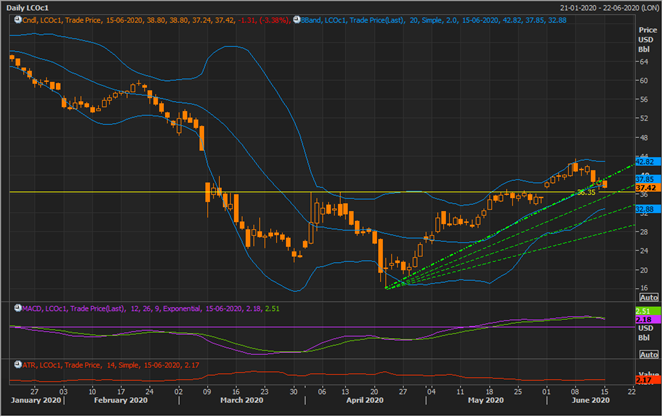The height and width of the screenshot is (417, 663).
Task: Click the Price USD Bbl axis title
Action: click(x=647, y=40)
